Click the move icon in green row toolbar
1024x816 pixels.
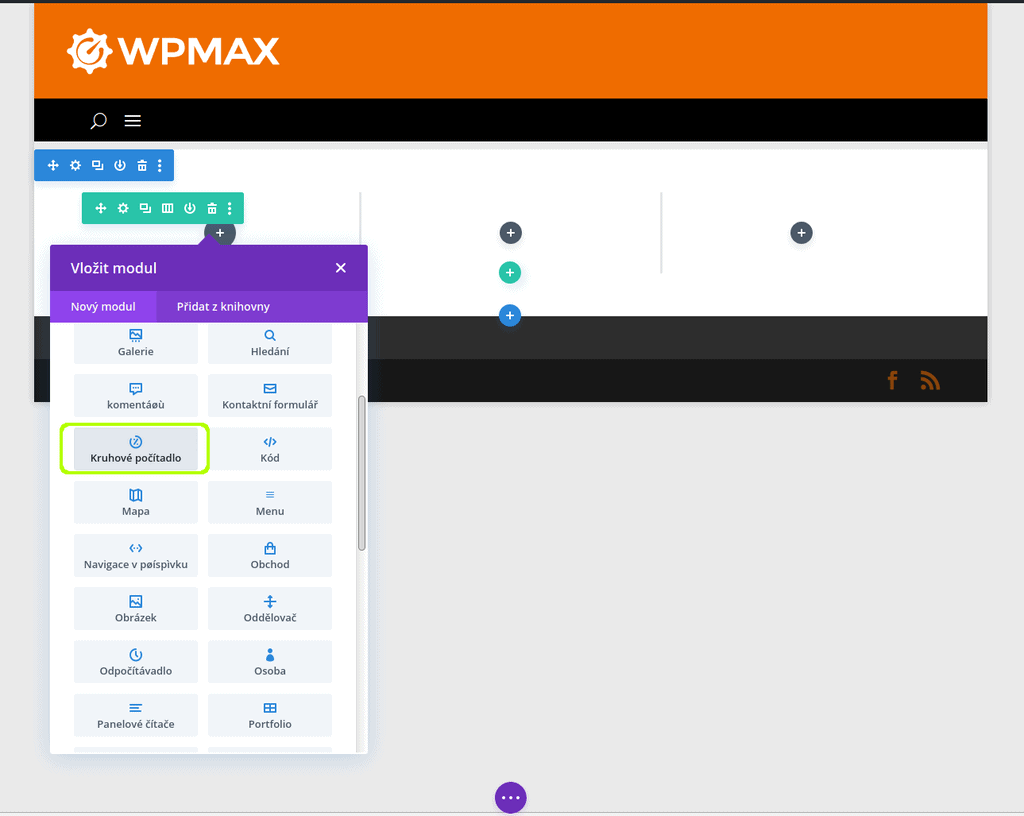point(101,208)
